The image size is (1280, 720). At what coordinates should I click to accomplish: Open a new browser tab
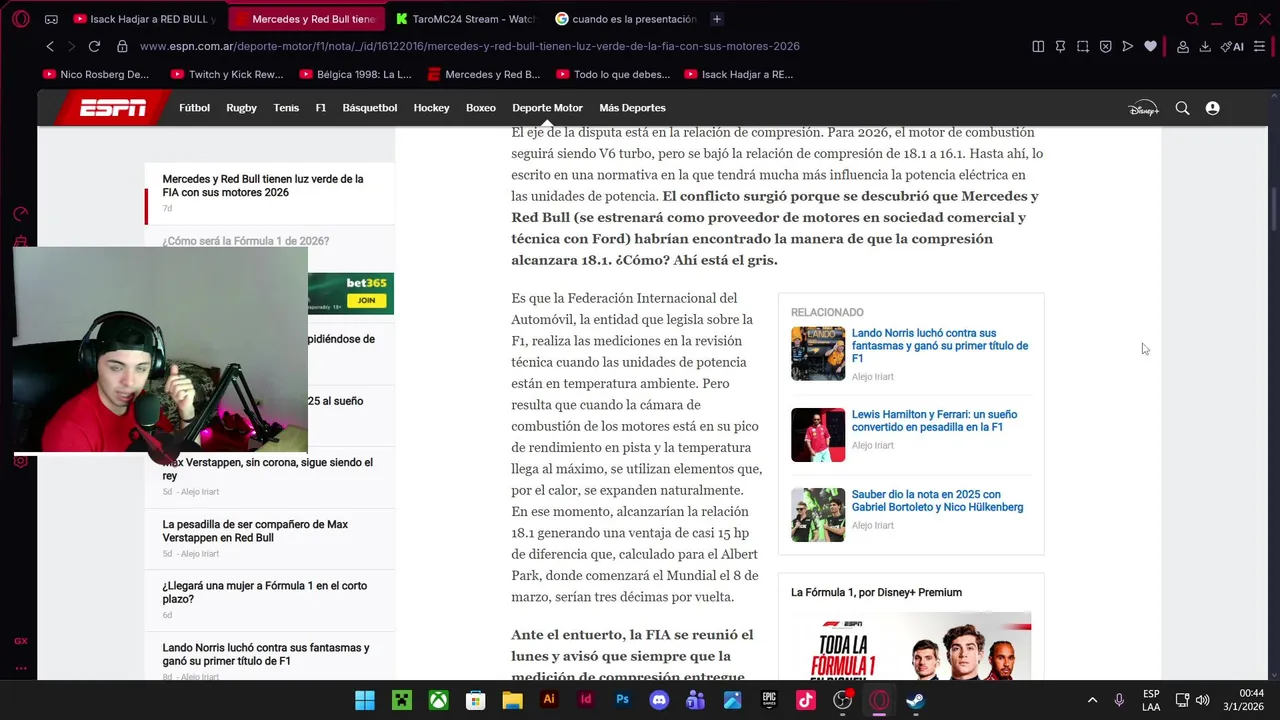click(716, 19)
